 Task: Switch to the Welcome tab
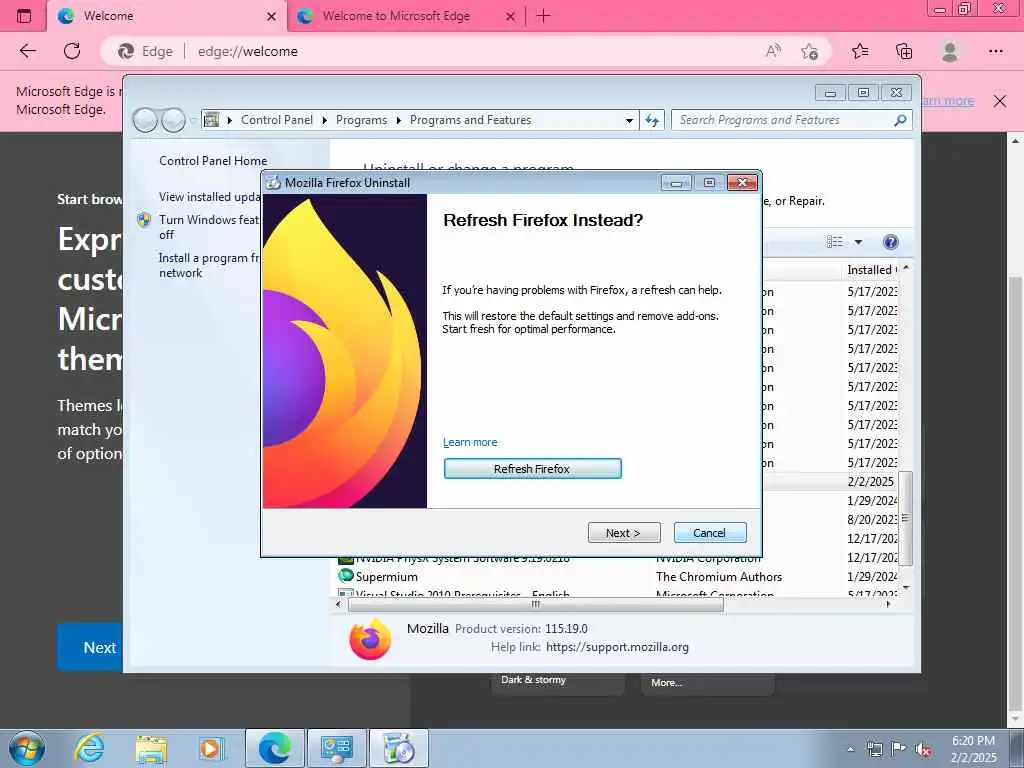click(x=167, y=16)
